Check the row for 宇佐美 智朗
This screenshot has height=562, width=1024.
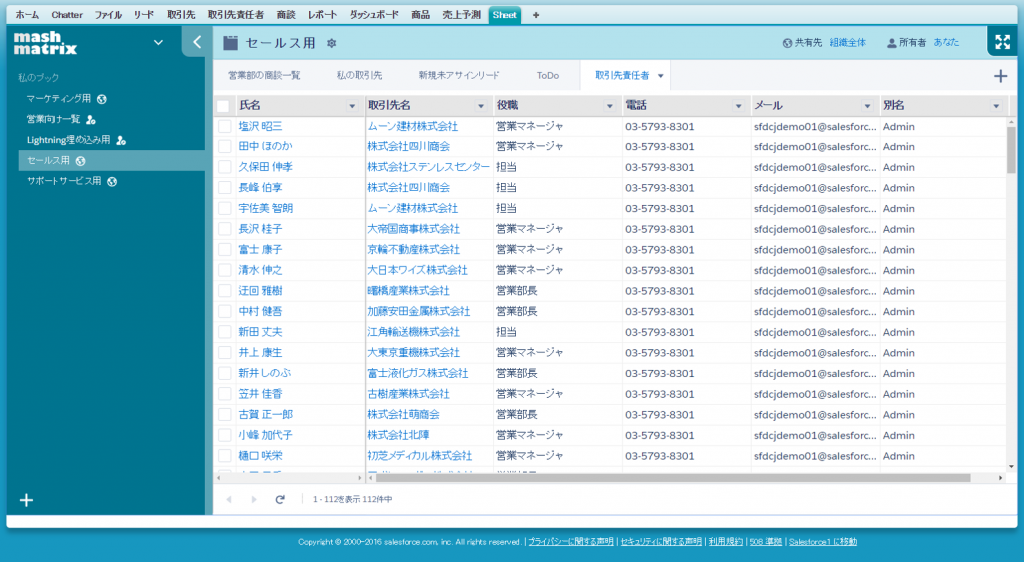click(225, 209)
